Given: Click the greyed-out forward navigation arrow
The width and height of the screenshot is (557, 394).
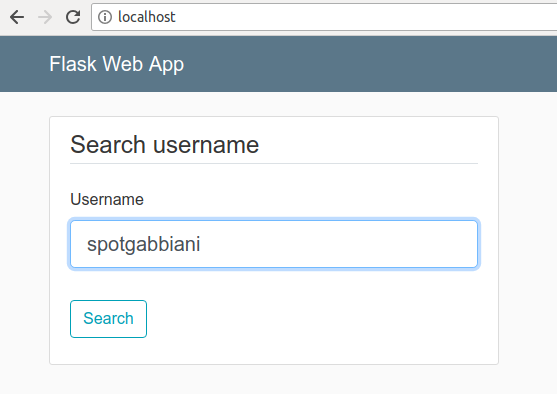Looking at the screenshot, I should [x=45, y=17].
